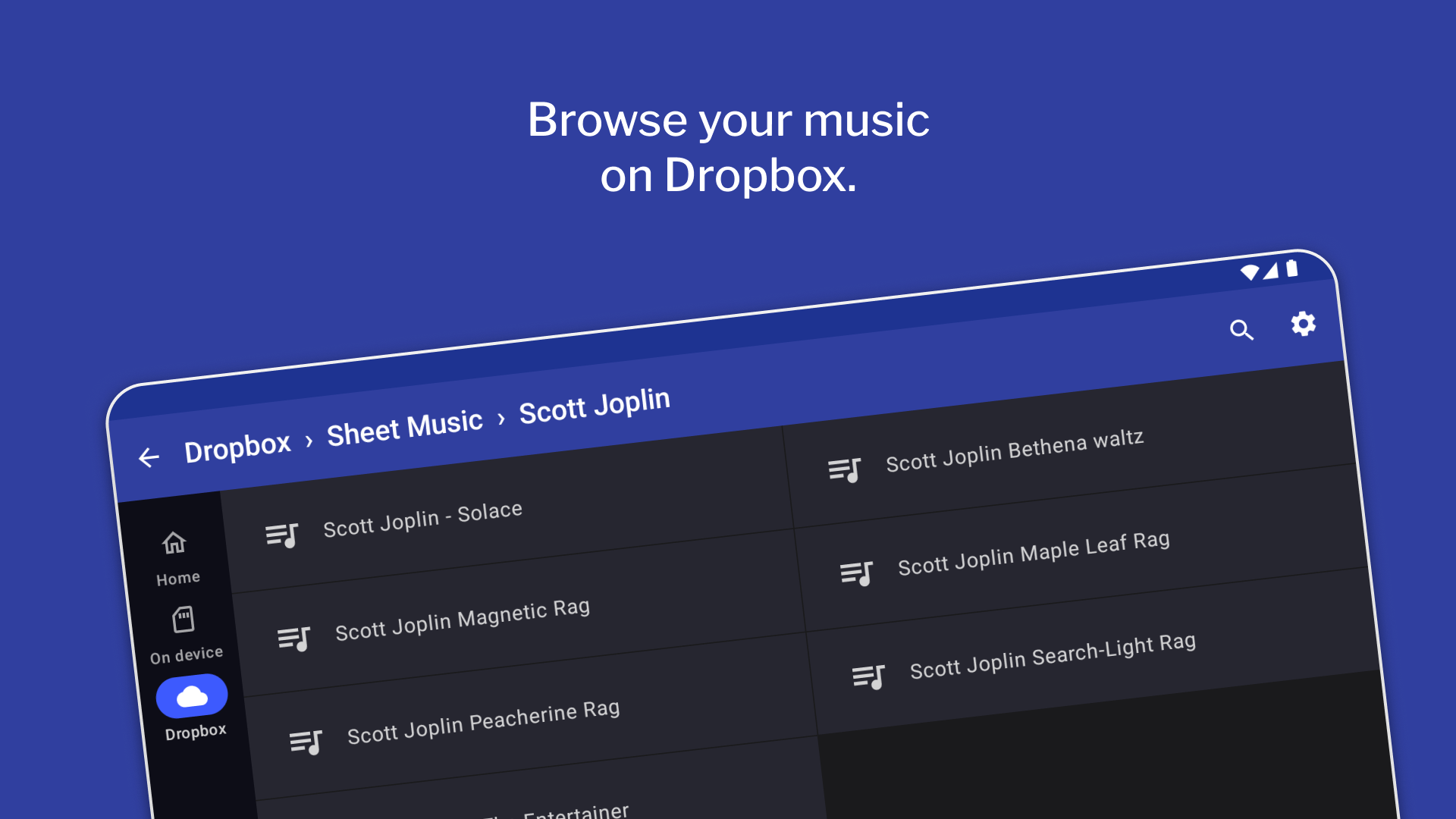Click playlist icon beside Maple Leaf Rag
The image size is (1456, 819).
pos(856,573)
